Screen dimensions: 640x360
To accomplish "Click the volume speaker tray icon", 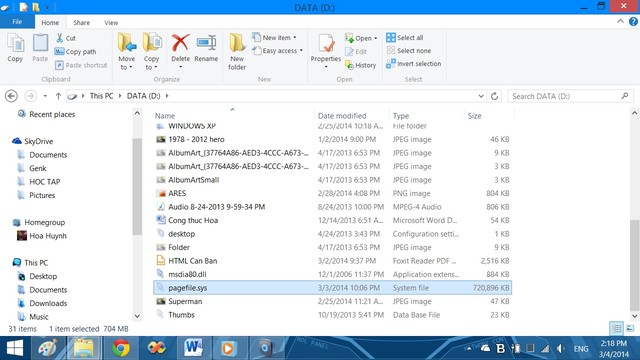I will 561,348.
